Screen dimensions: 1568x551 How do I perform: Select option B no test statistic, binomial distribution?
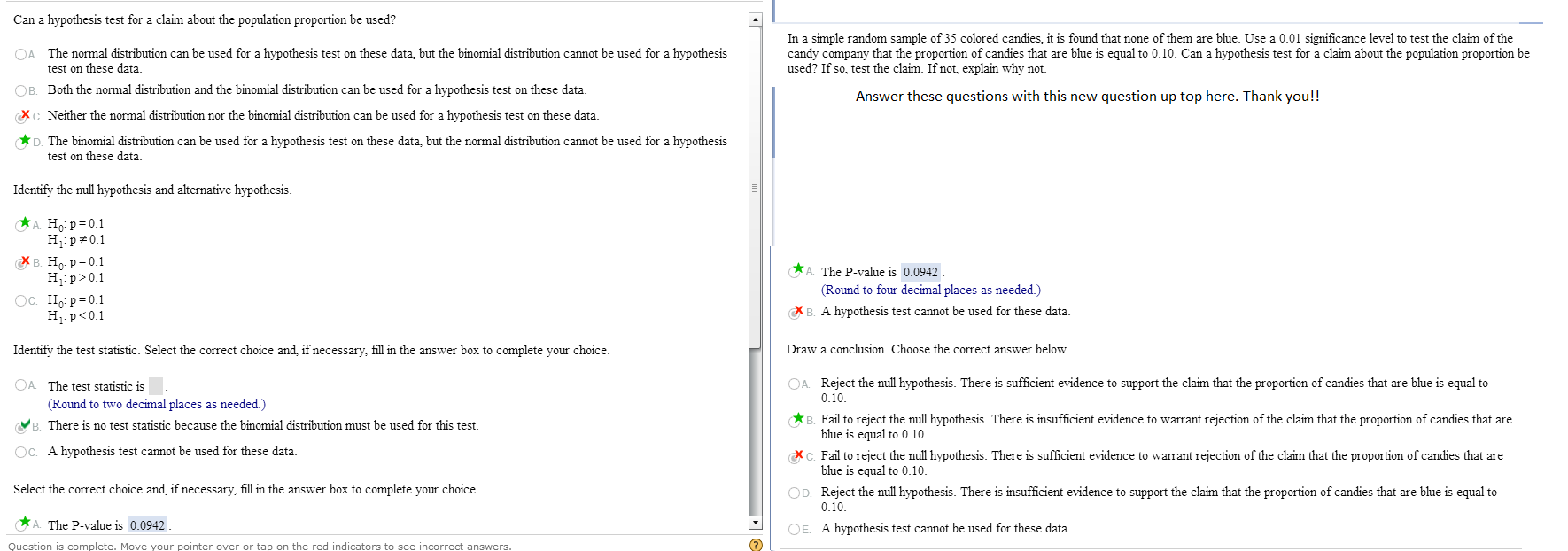click(x=20, y=426)
